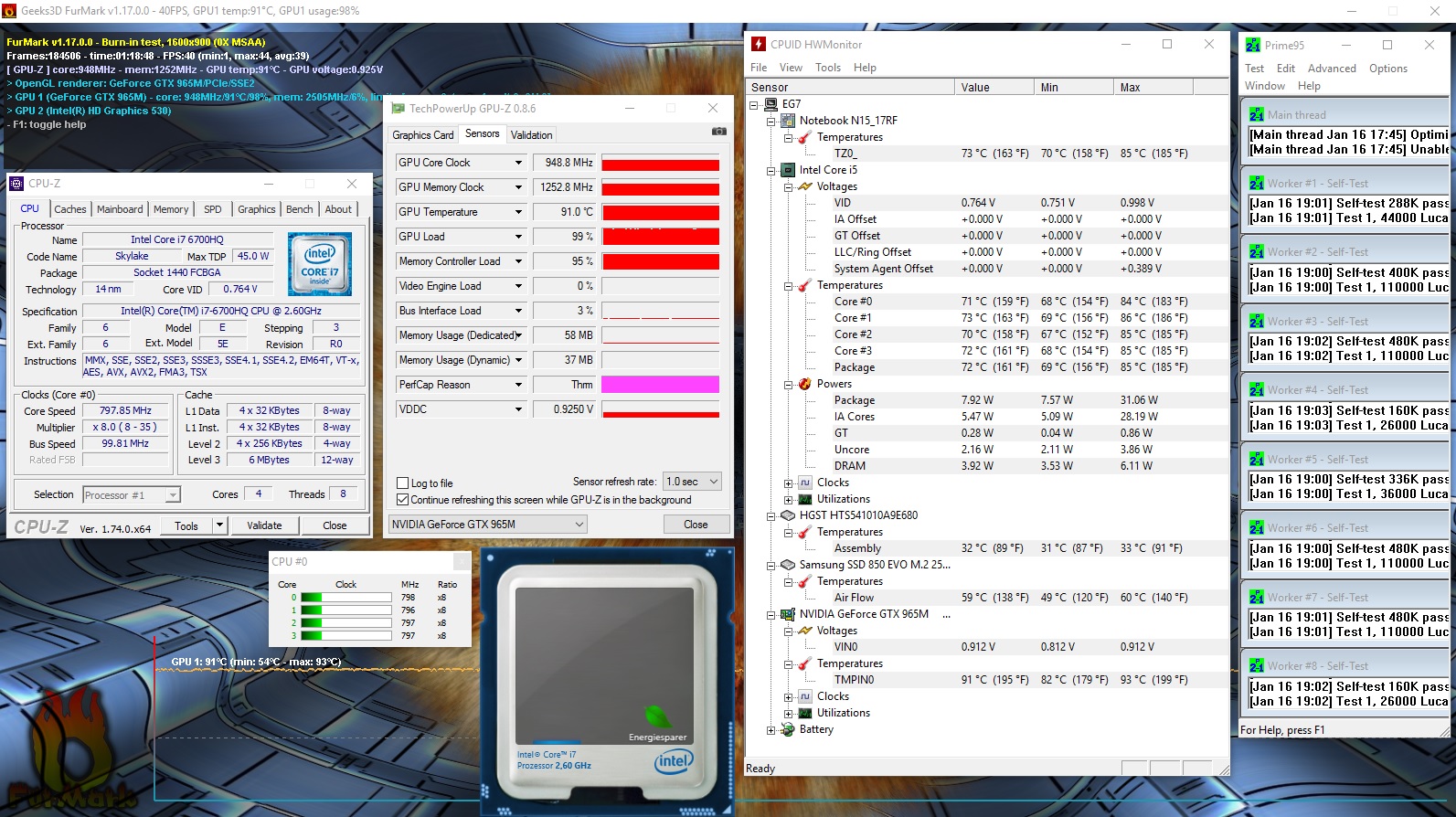Viewport: 1456px width, 817px height.
Task: Click the Close button in CPU-Z
Action: pyautogui.click(x=335, y=525)
